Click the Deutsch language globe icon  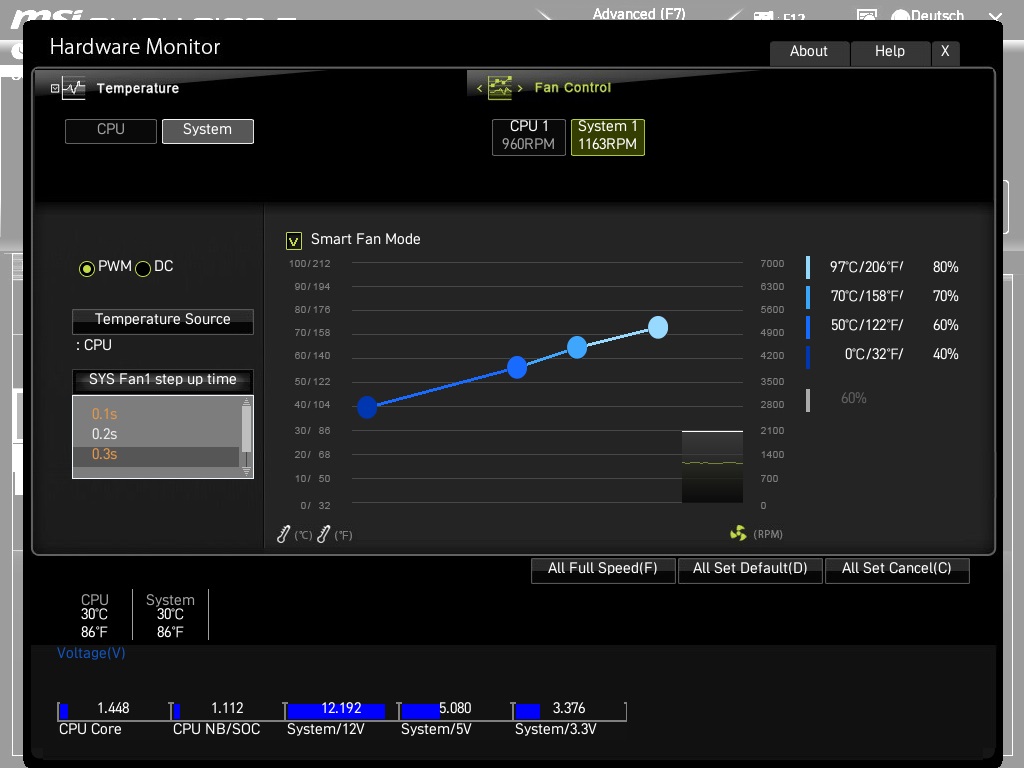tap(900, 16)
